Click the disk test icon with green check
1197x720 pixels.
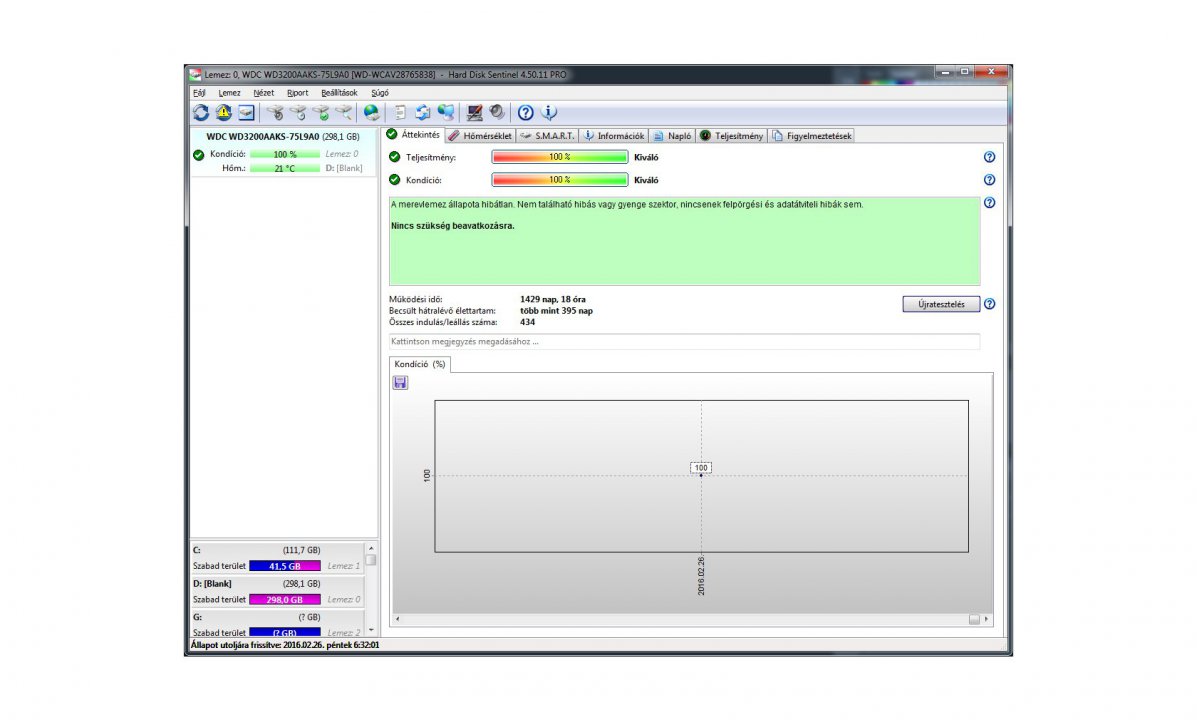321,113
